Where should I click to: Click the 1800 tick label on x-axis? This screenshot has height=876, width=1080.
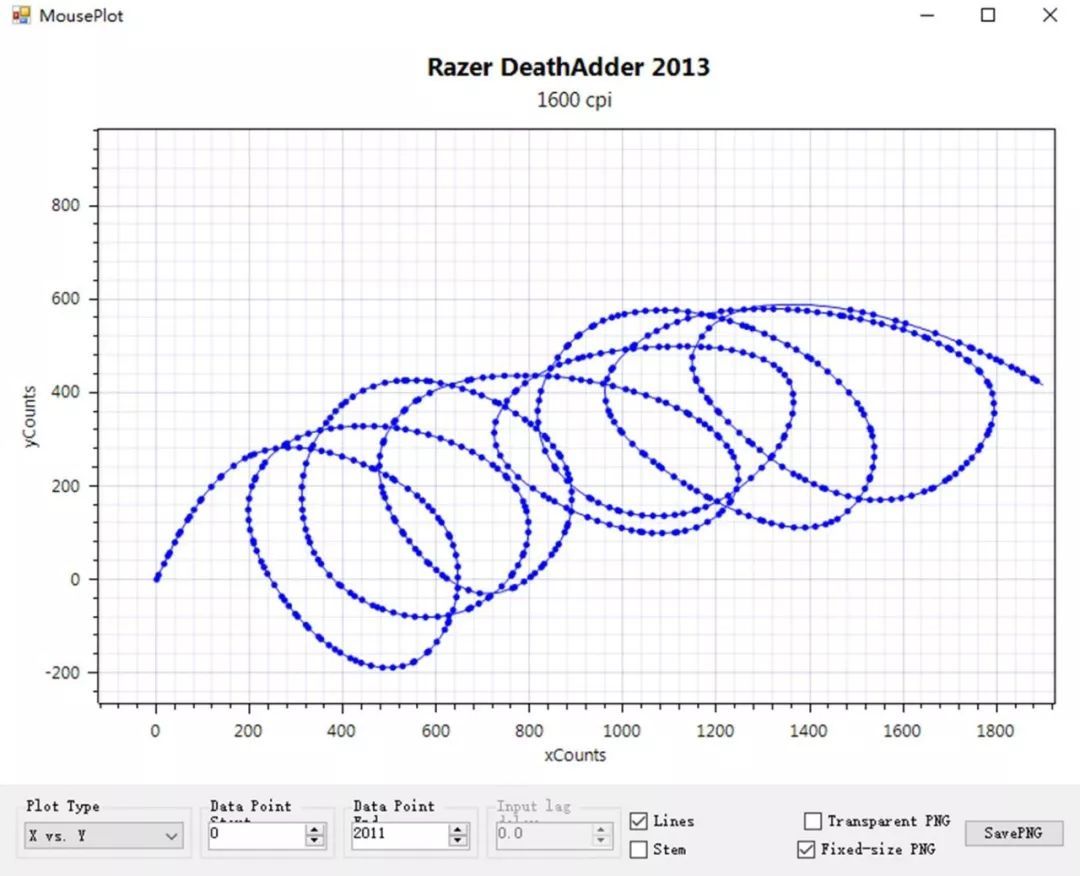pyautogui.click(x=995, y=731)
